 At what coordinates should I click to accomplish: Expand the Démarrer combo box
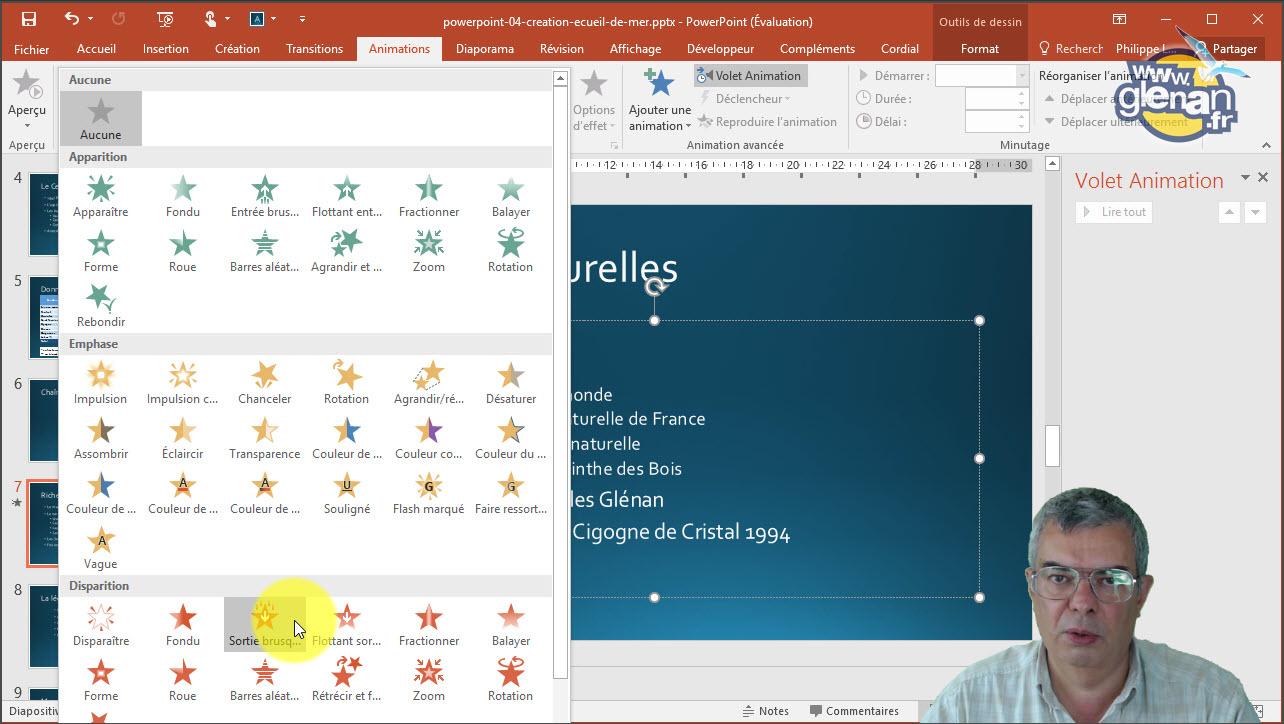pyautogui.click(x=1022, y=76)
